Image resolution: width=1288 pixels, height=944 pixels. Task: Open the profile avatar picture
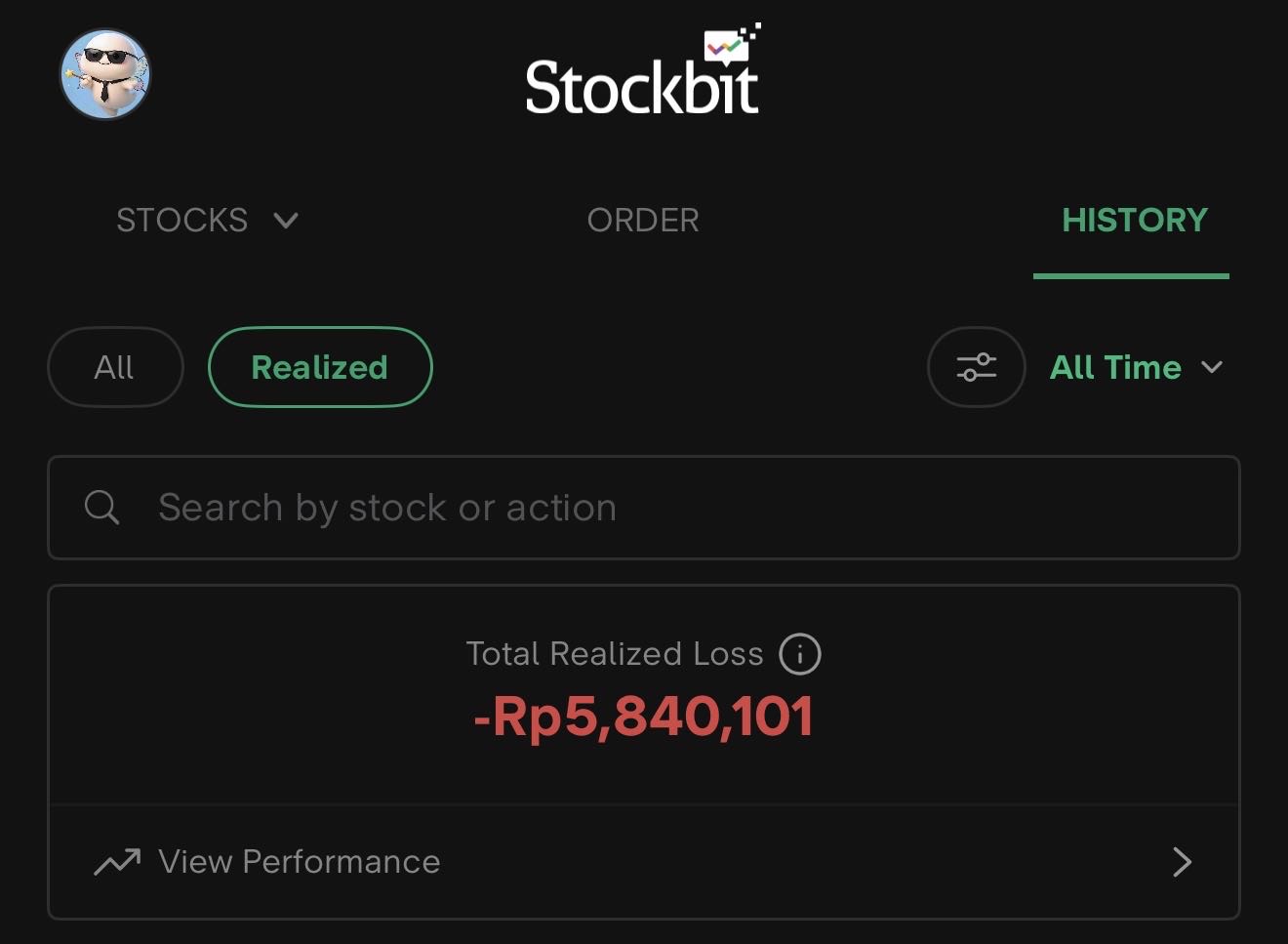coord(105,74)
